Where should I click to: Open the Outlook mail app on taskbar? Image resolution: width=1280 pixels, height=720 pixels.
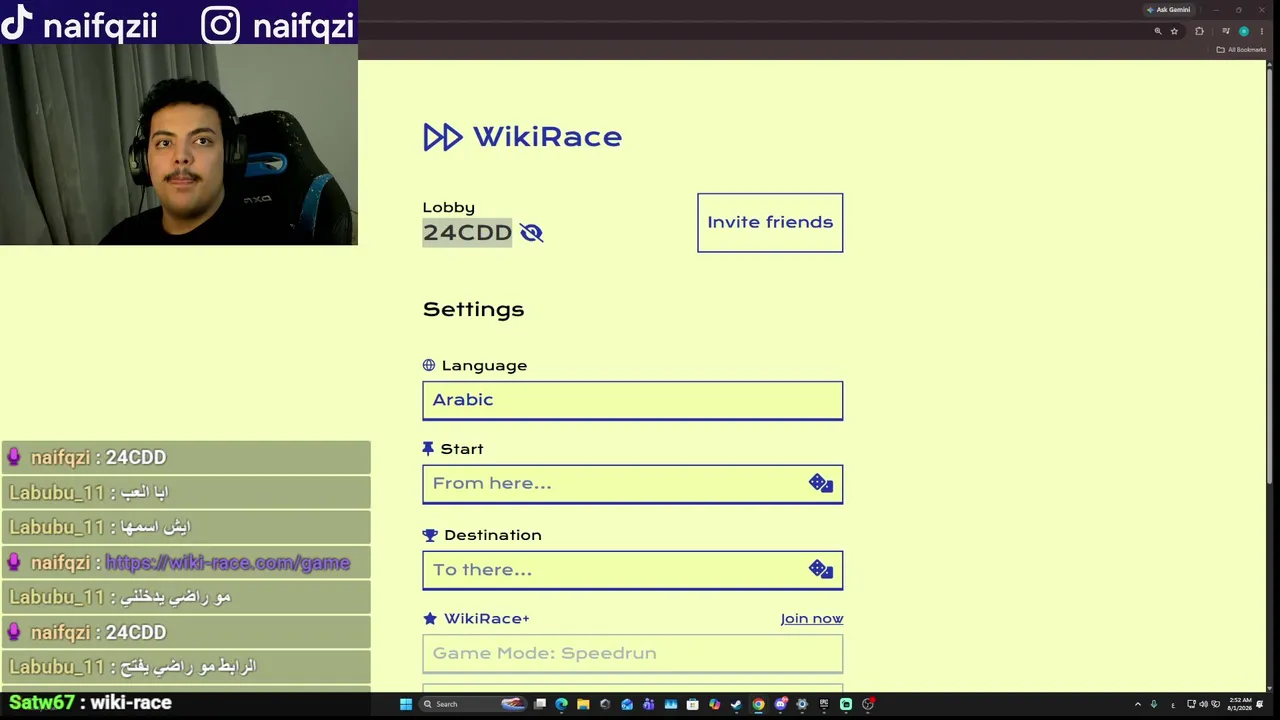[x=627, y=704]
